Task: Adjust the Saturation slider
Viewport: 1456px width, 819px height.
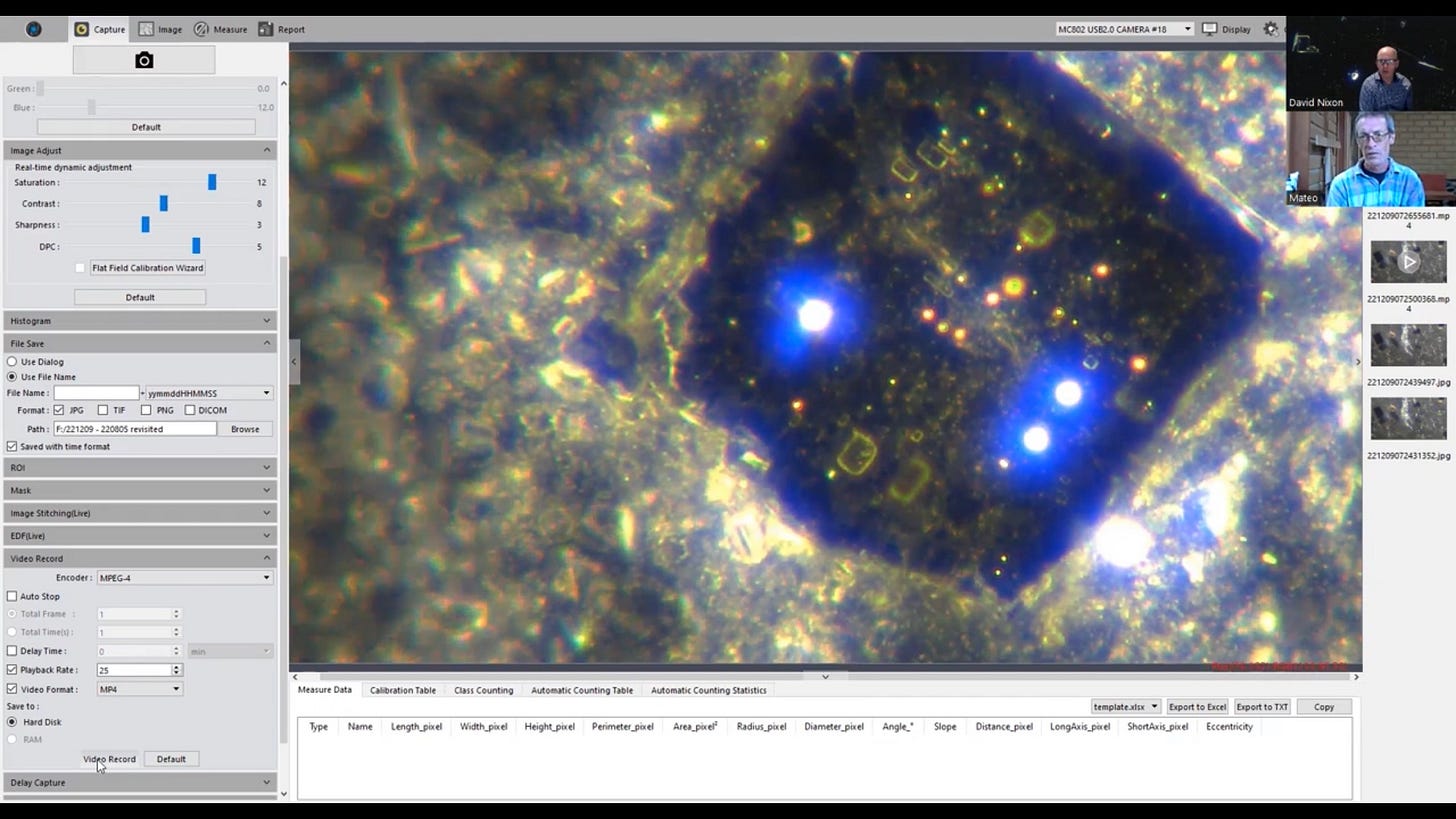Action: (x=211, y=182)
